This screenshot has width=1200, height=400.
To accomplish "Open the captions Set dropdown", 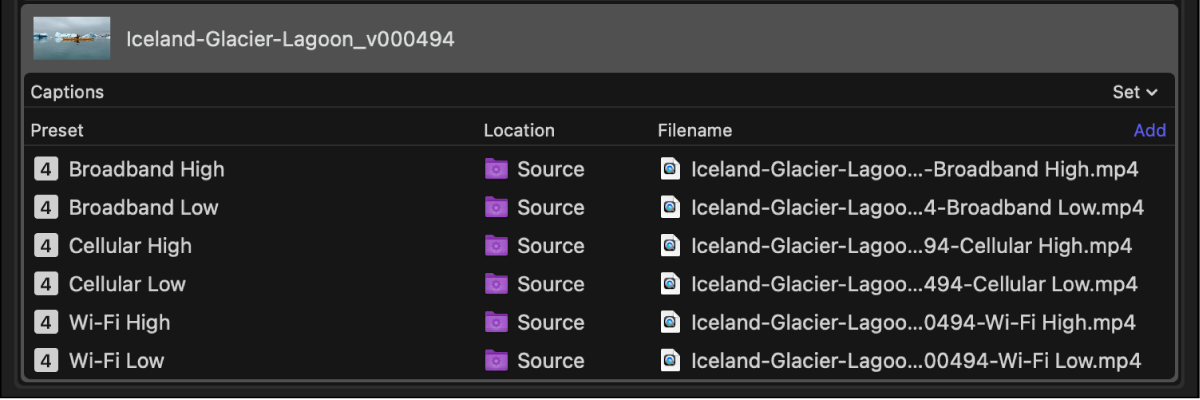I will pyautogui.click(x=1135, y=92).
